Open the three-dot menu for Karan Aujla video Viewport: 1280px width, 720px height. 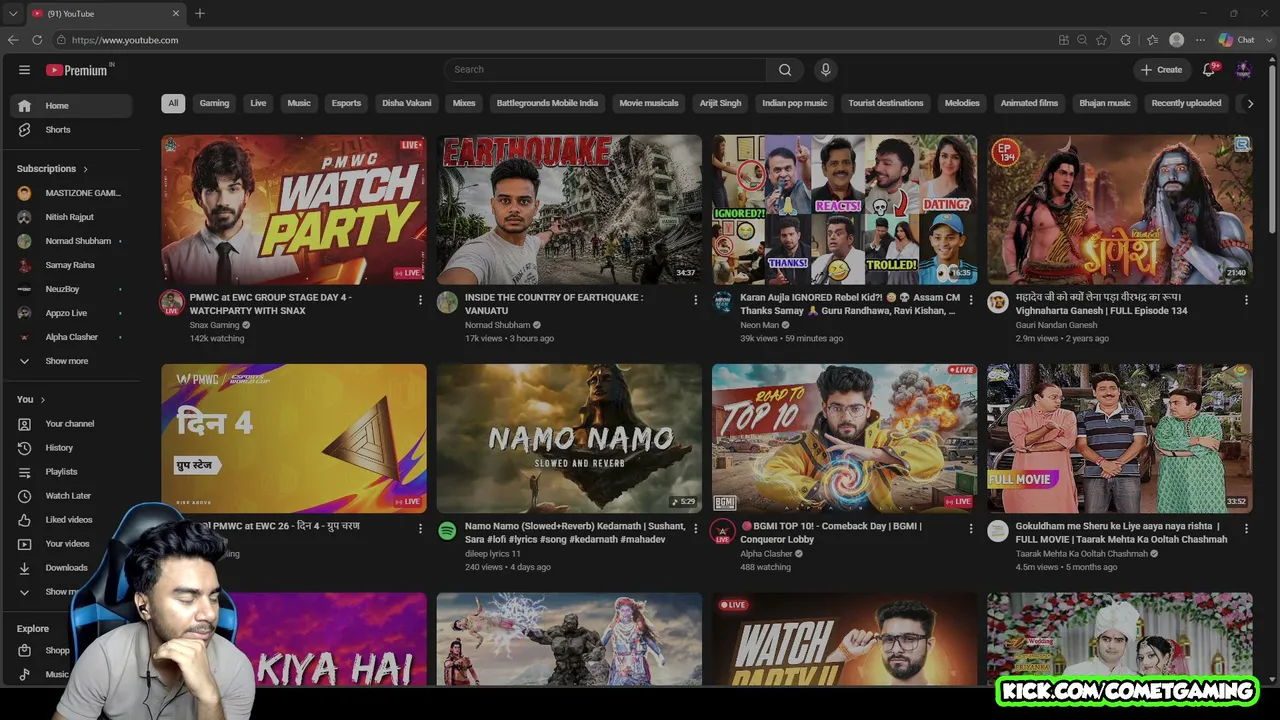(971, 300)
